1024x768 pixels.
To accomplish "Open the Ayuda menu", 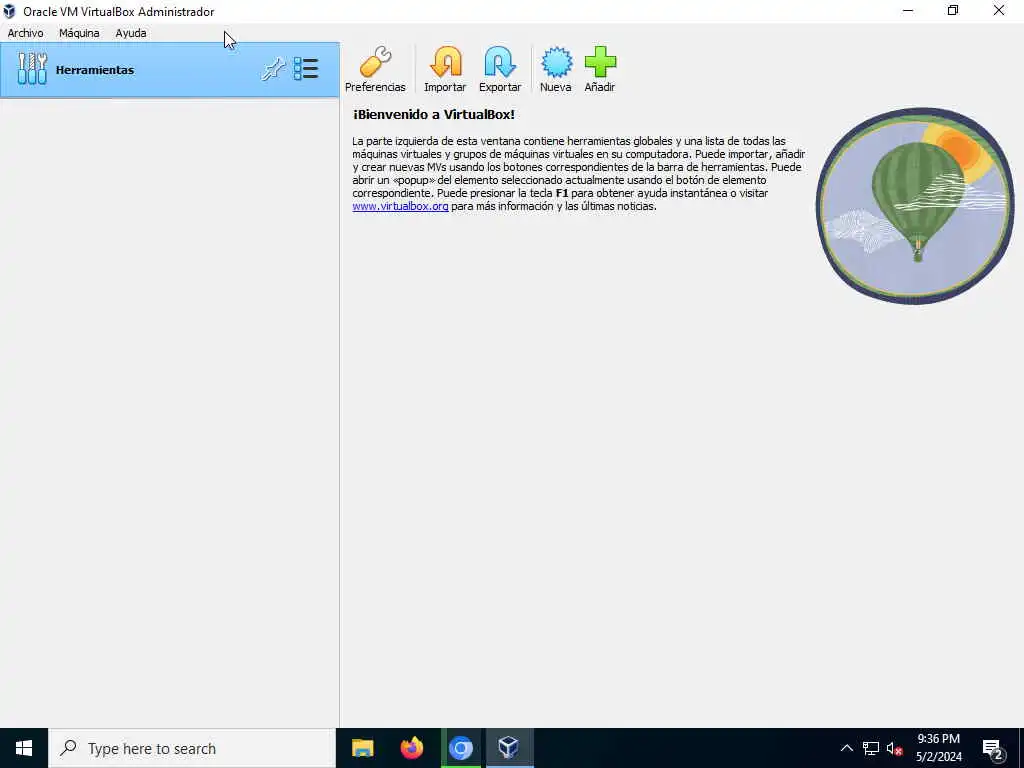I will 131,33.
